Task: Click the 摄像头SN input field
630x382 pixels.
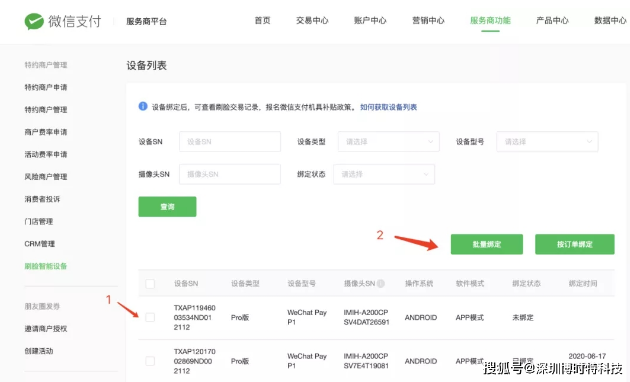Action: click(230, 174)
